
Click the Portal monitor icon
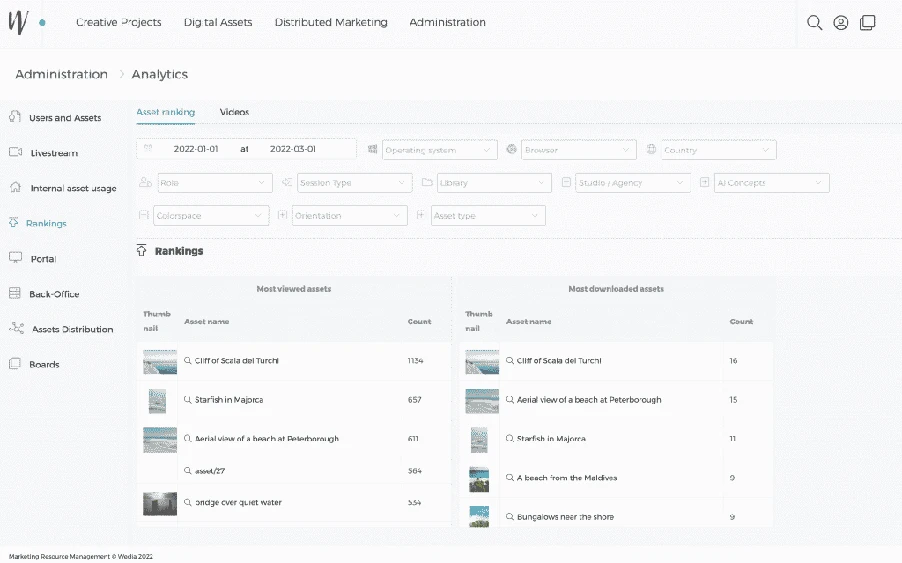(16, 258)
